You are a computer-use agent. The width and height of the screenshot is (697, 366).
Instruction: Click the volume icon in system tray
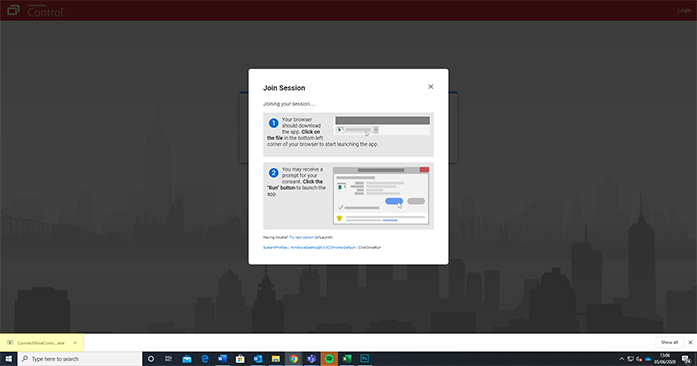click(639, 359)
